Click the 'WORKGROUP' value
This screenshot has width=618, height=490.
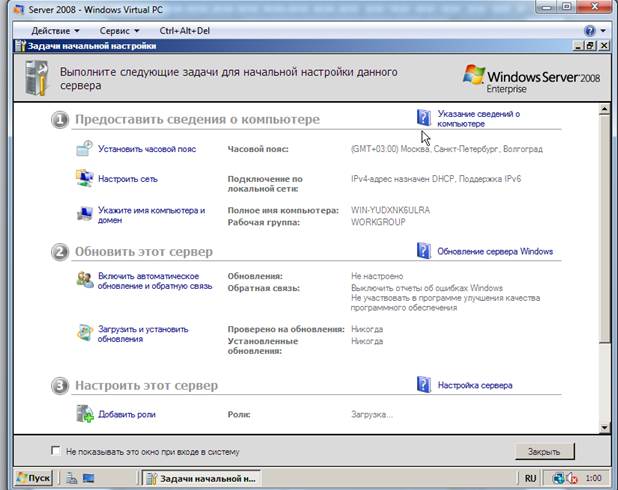[x=378, y=222]
